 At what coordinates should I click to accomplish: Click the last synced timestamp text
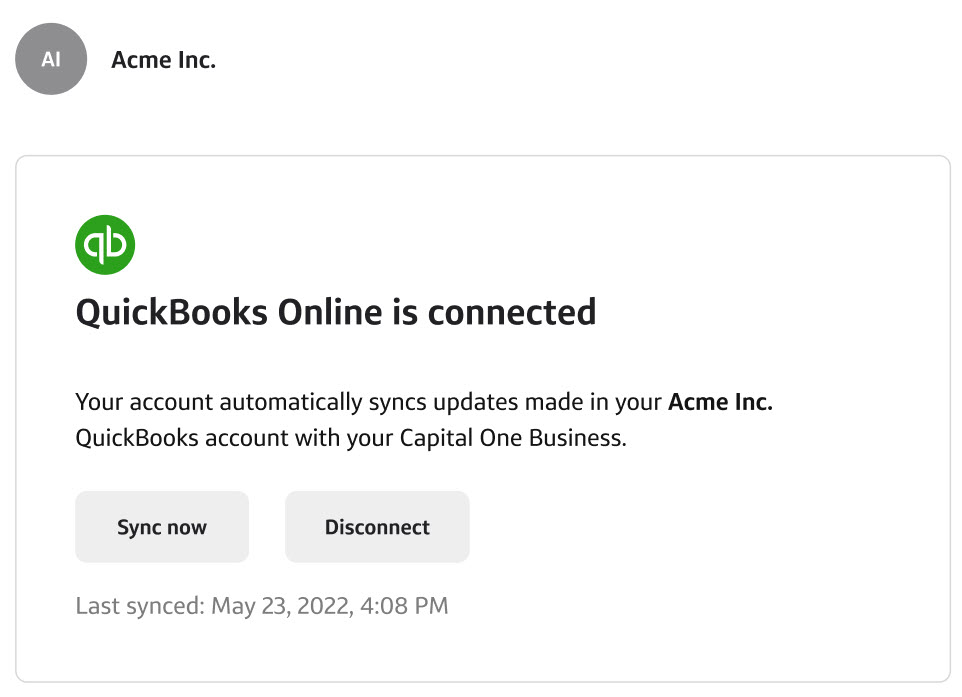tap(262, 605)
